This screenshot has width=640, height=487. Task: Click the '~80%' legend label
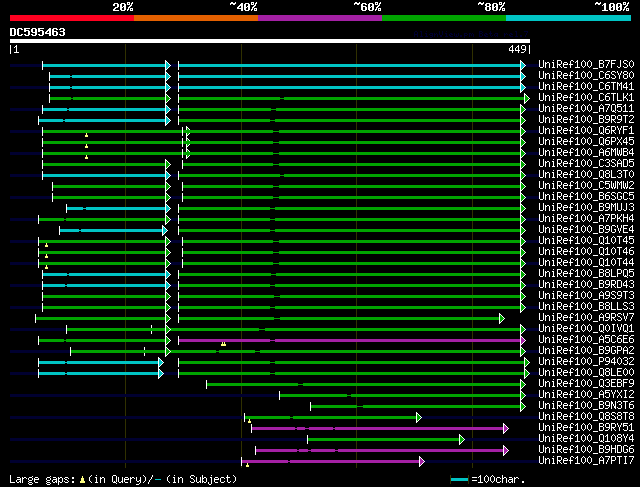click(491, 7)
